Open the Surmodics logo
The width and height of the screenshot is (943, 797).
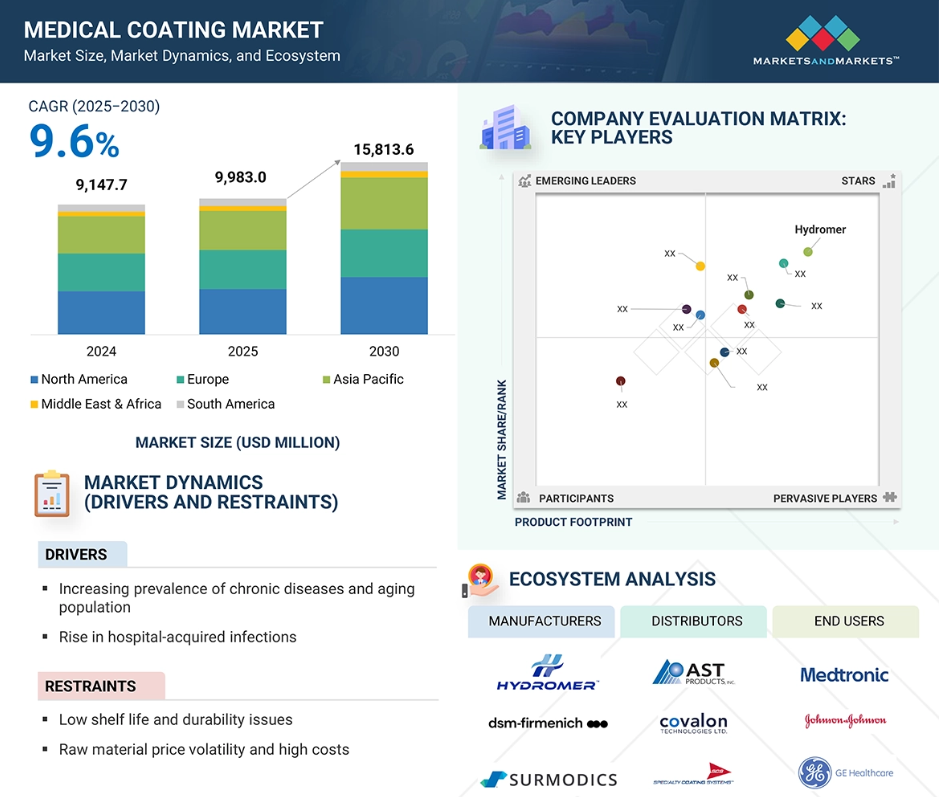point(549,780)
